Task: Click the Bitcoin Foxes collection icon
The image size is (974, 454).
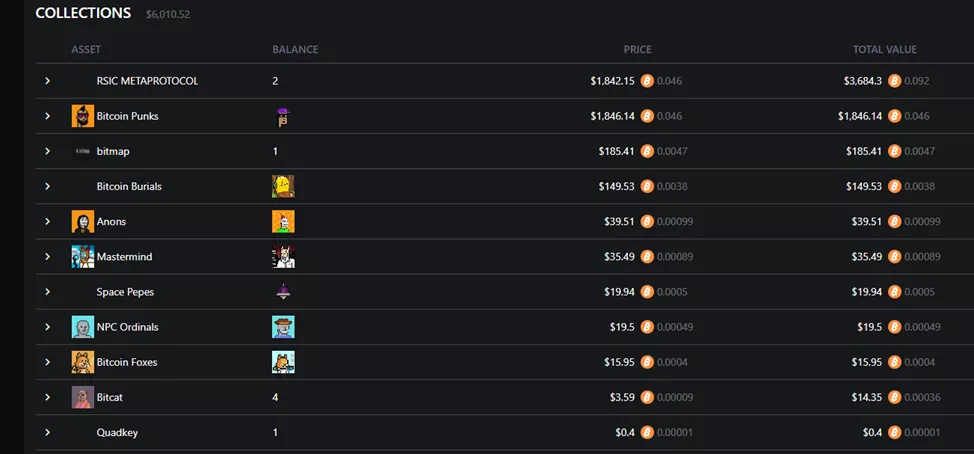Action: pos(83,362)
